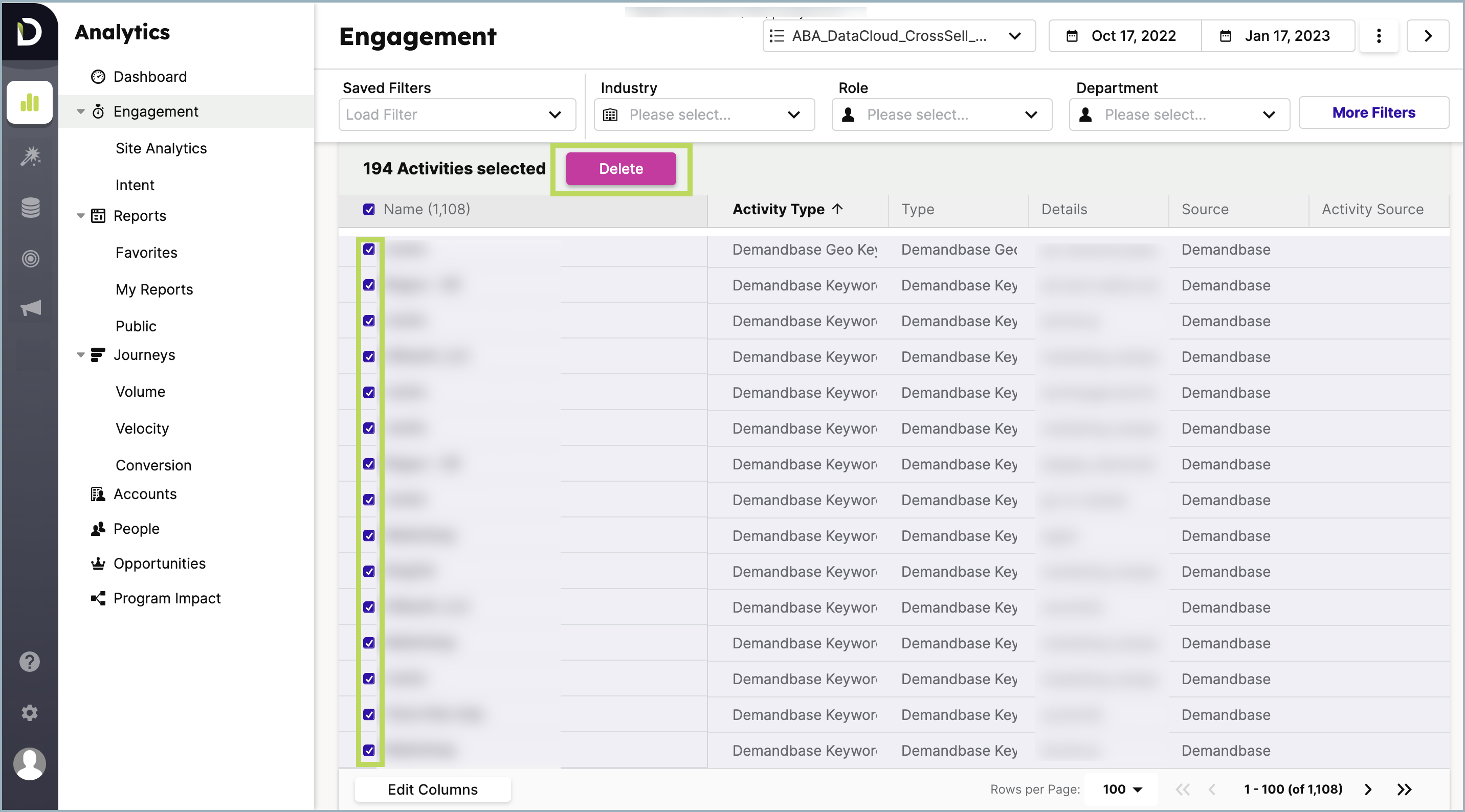Open the Department filter dropdown
Screen dimensions: 1465x812
[1180, 115]
